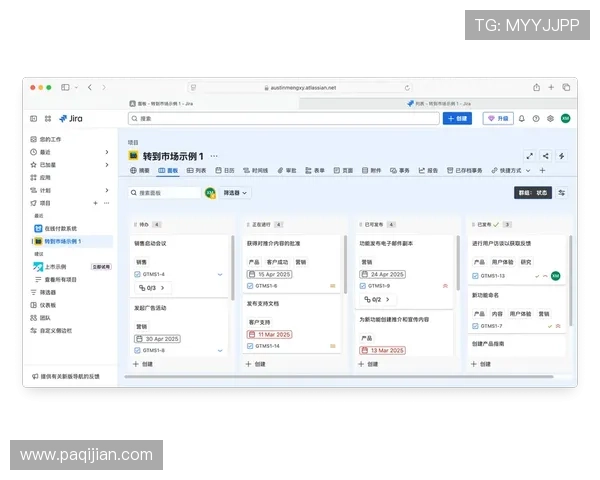
Task: Switch to the List tab
Action: 196,170
